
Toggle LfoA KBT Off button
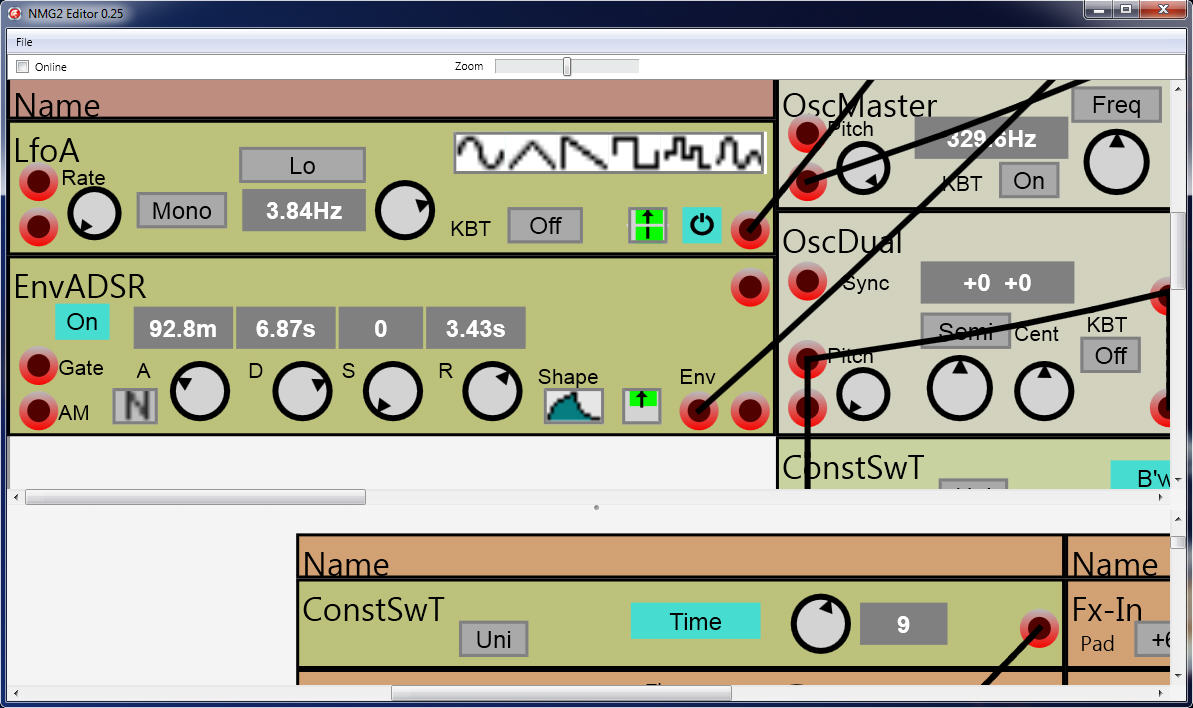coord(545,225)
